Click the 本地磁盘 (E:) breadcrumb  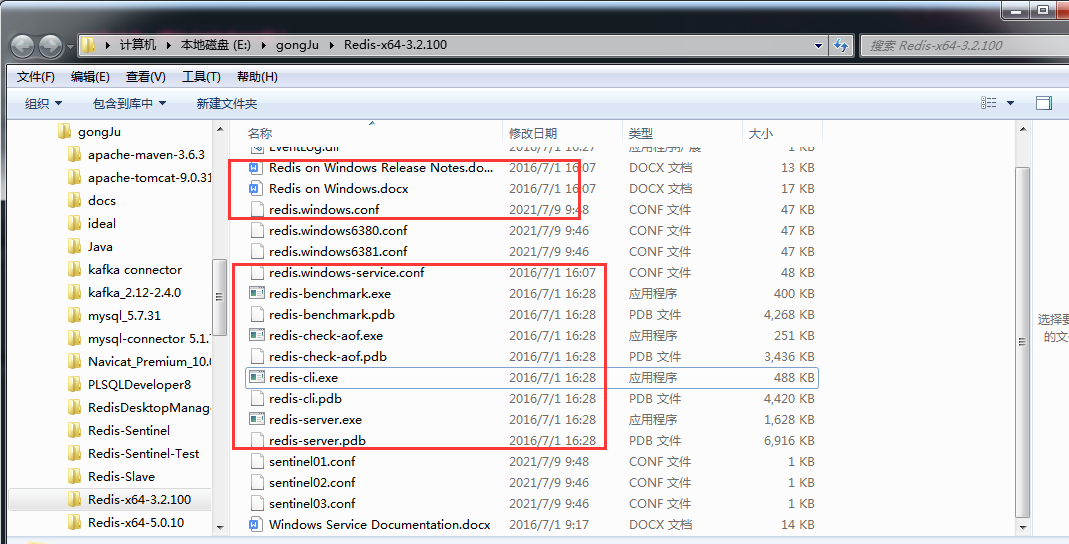click(x=215, y=46)
